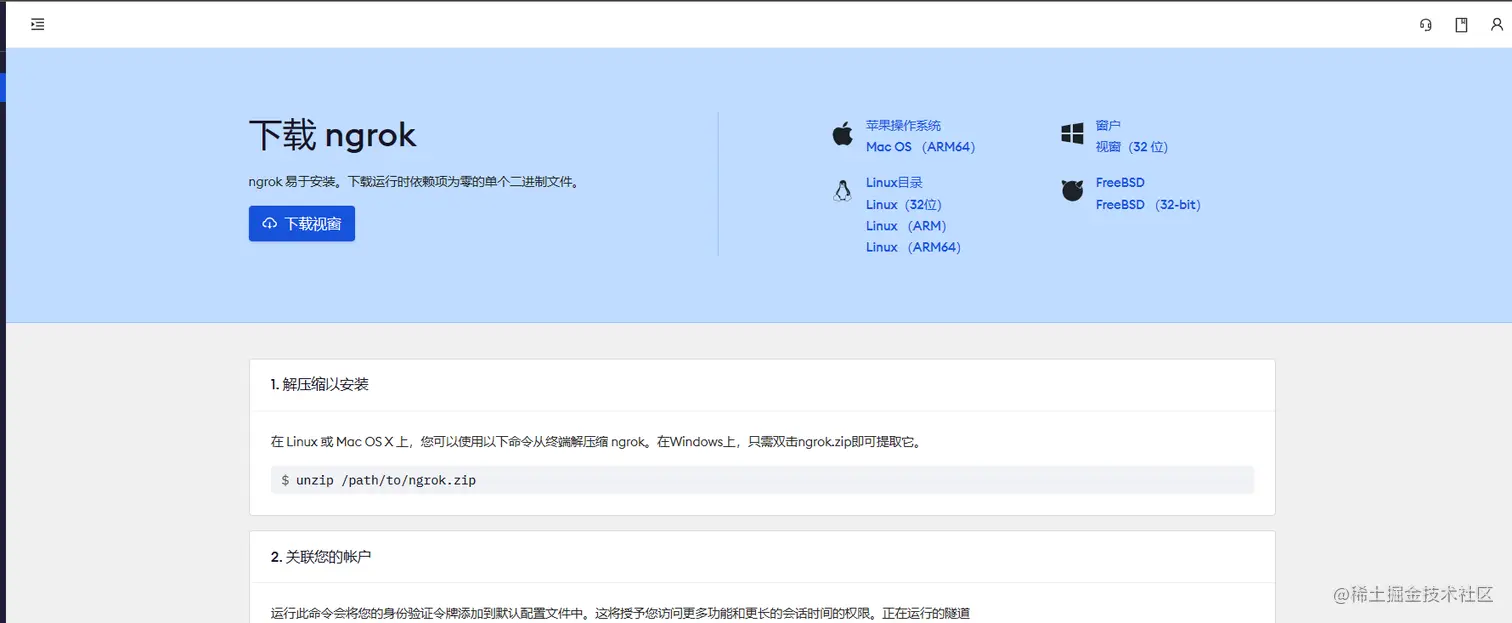
Task: Click the ngrok 易于安装 description text
Action: (414, 183)
